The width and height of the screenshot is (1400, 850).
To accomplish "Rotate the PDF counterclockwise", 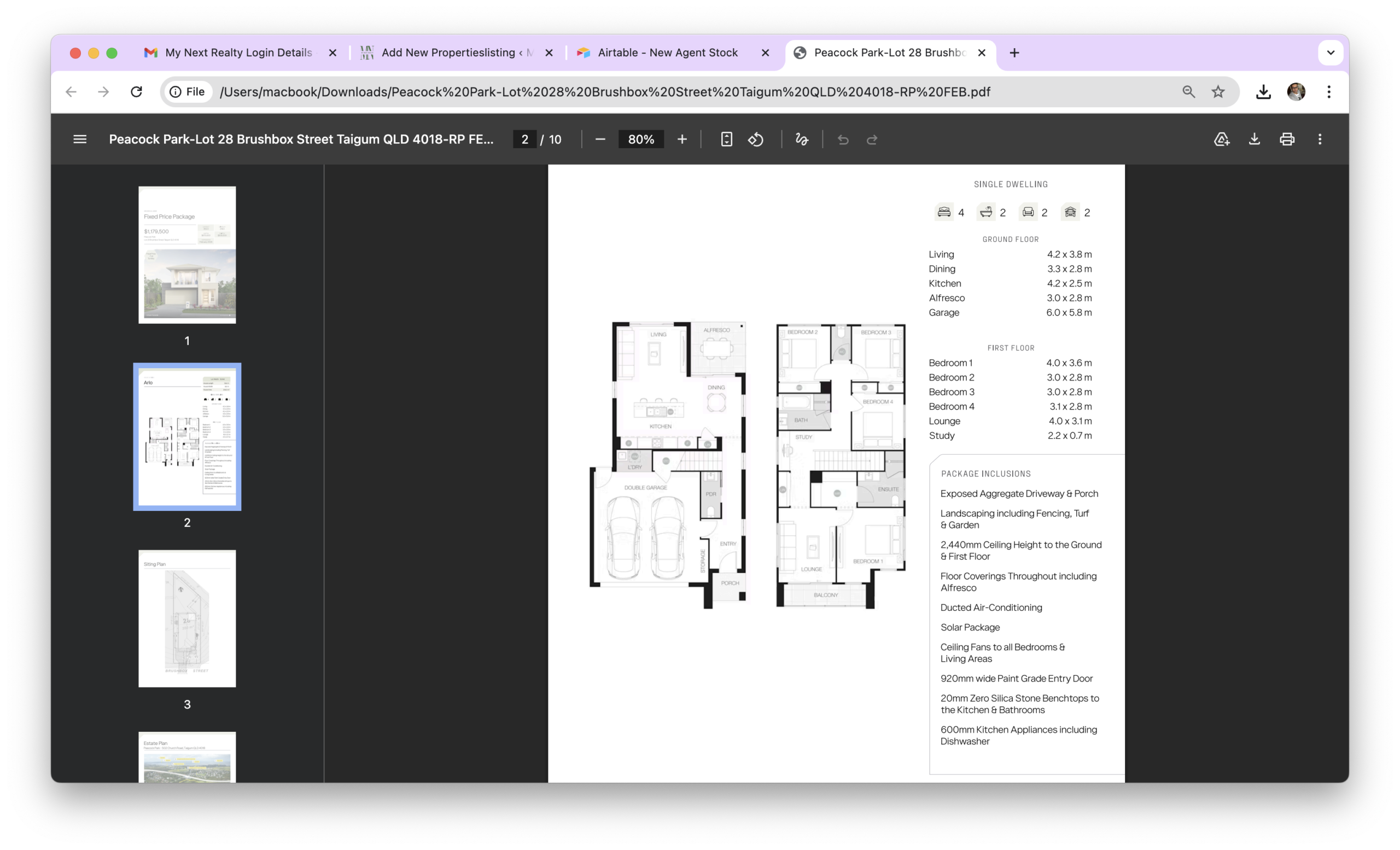I will [x=756, y=139].
